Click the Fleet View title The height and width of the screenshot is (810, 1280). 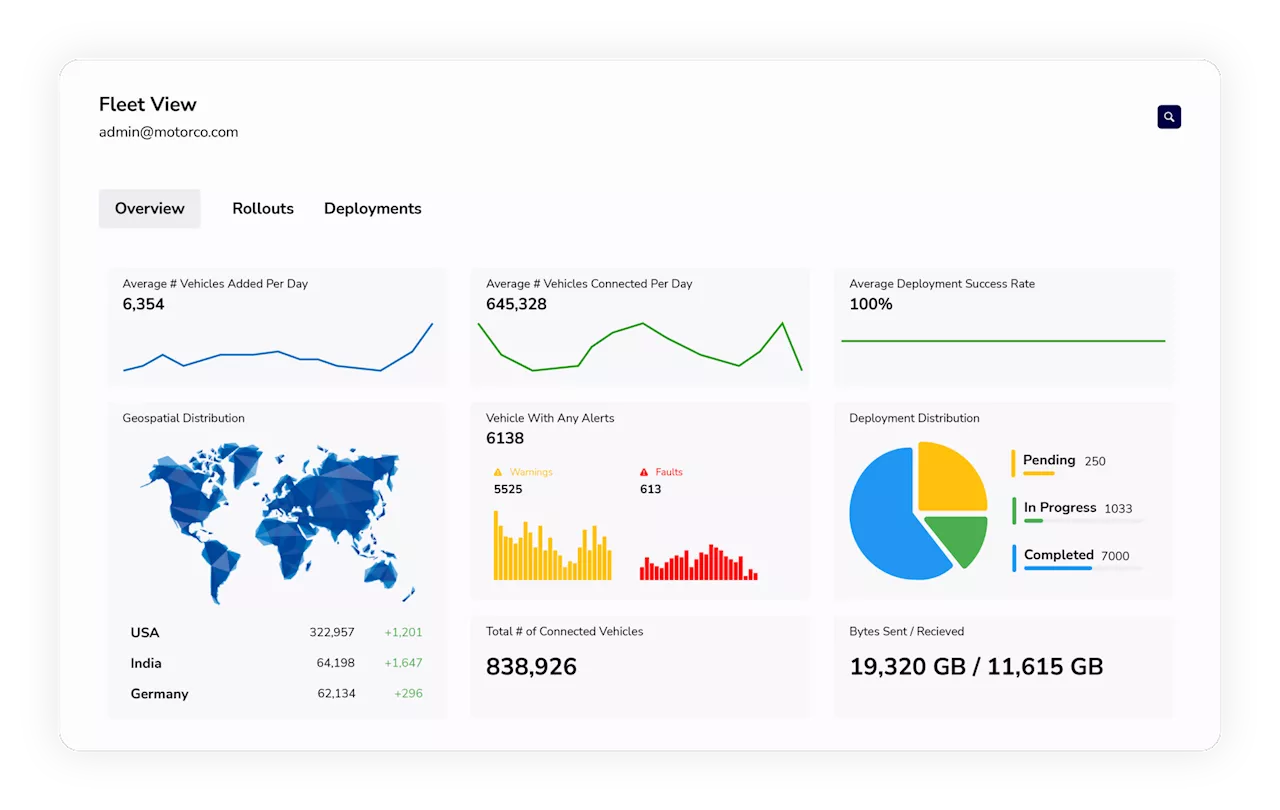pos(148,104)
